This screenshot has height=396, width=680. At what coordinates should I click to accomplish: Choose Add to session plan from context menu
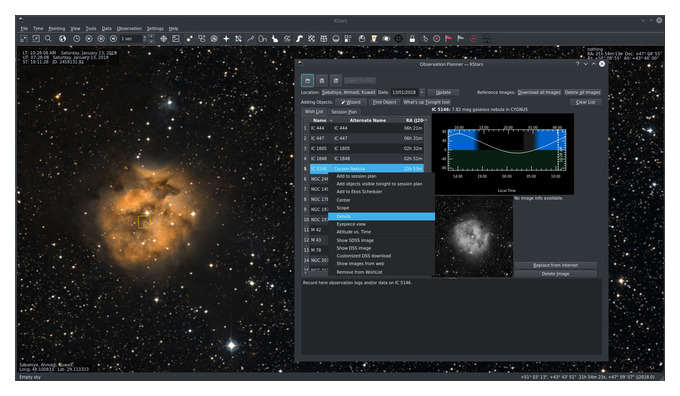click(356, 177)
